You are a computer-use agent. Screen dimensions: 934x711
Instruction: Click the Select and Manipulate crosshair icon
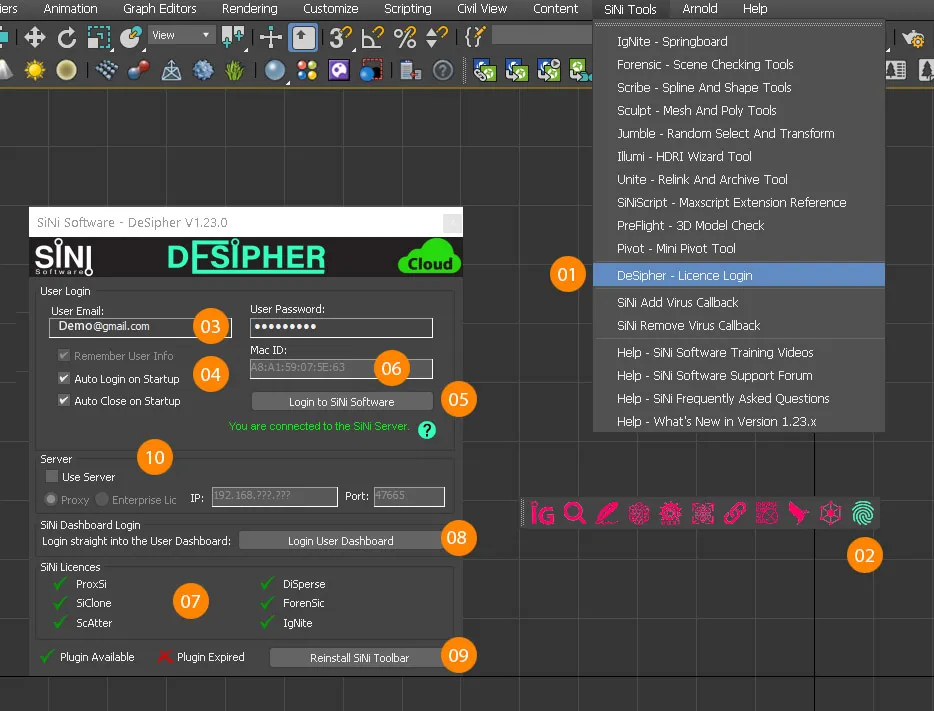pyautogui.click(x=270, y=38)
